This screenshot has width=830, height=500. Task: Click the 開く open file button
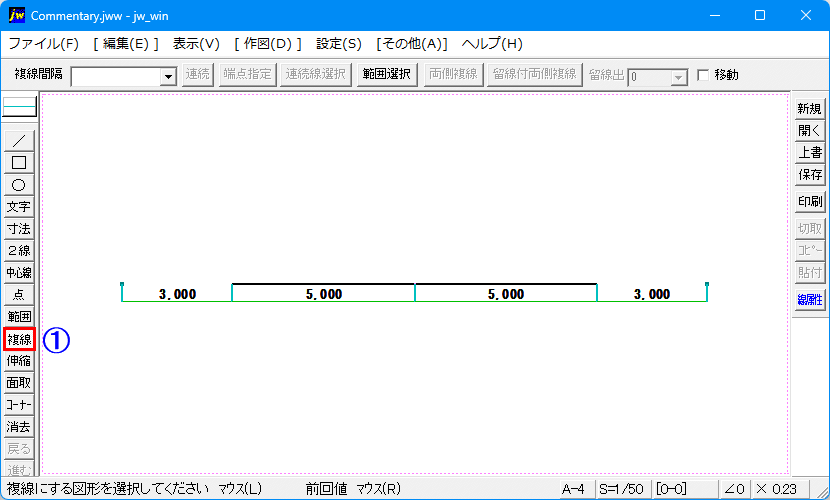[809, 131]
